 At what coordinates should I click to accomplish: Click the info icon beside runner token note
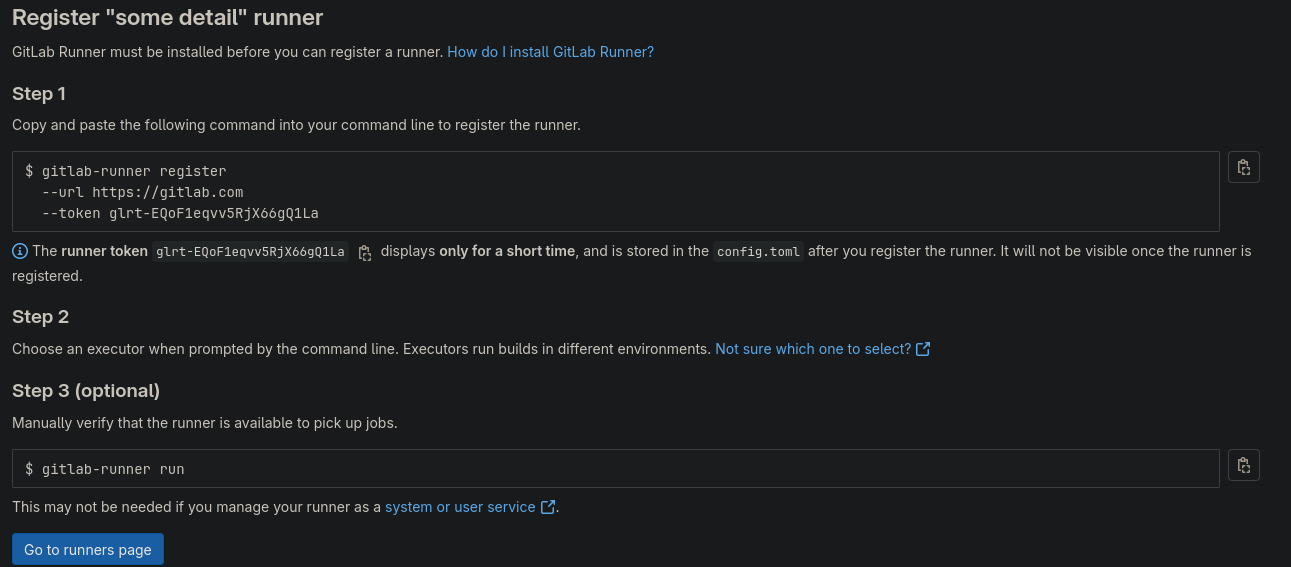click(20, 251)
